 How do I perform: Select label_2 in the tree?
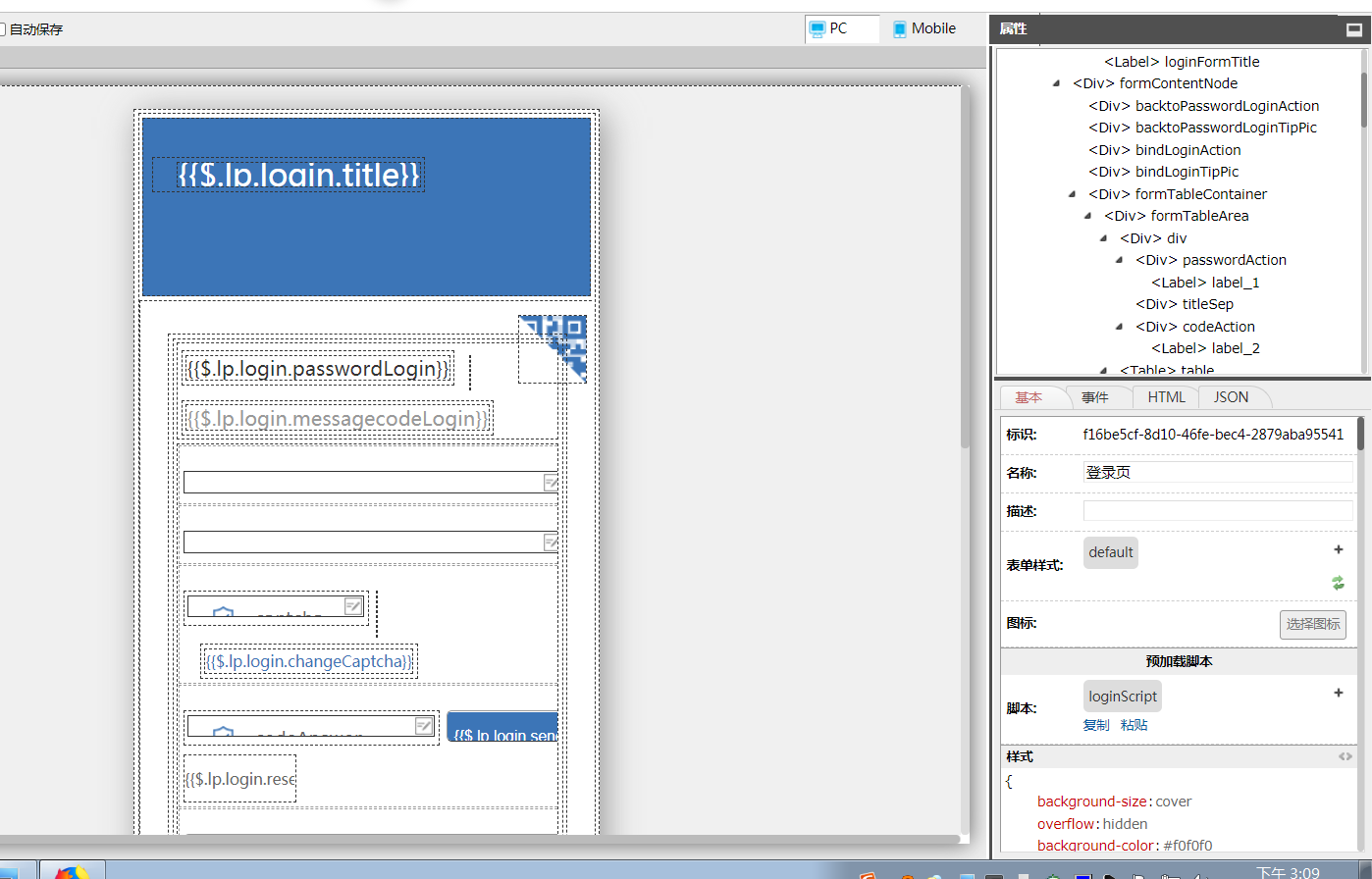click(x=1205, y=348)
